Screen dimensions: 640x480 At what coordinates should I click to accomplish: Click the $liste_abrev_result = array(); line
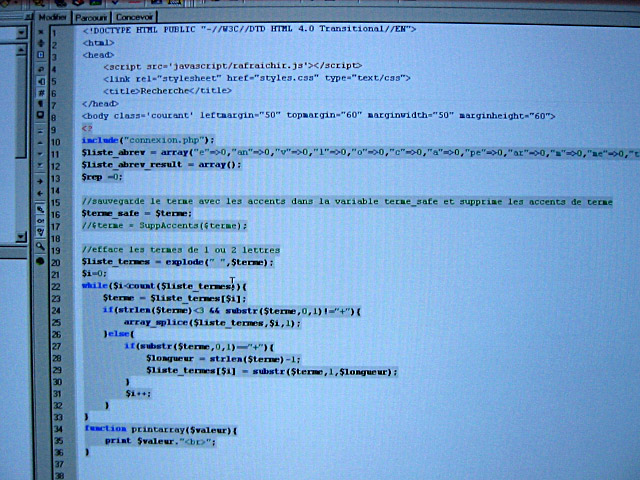point(161,164)
